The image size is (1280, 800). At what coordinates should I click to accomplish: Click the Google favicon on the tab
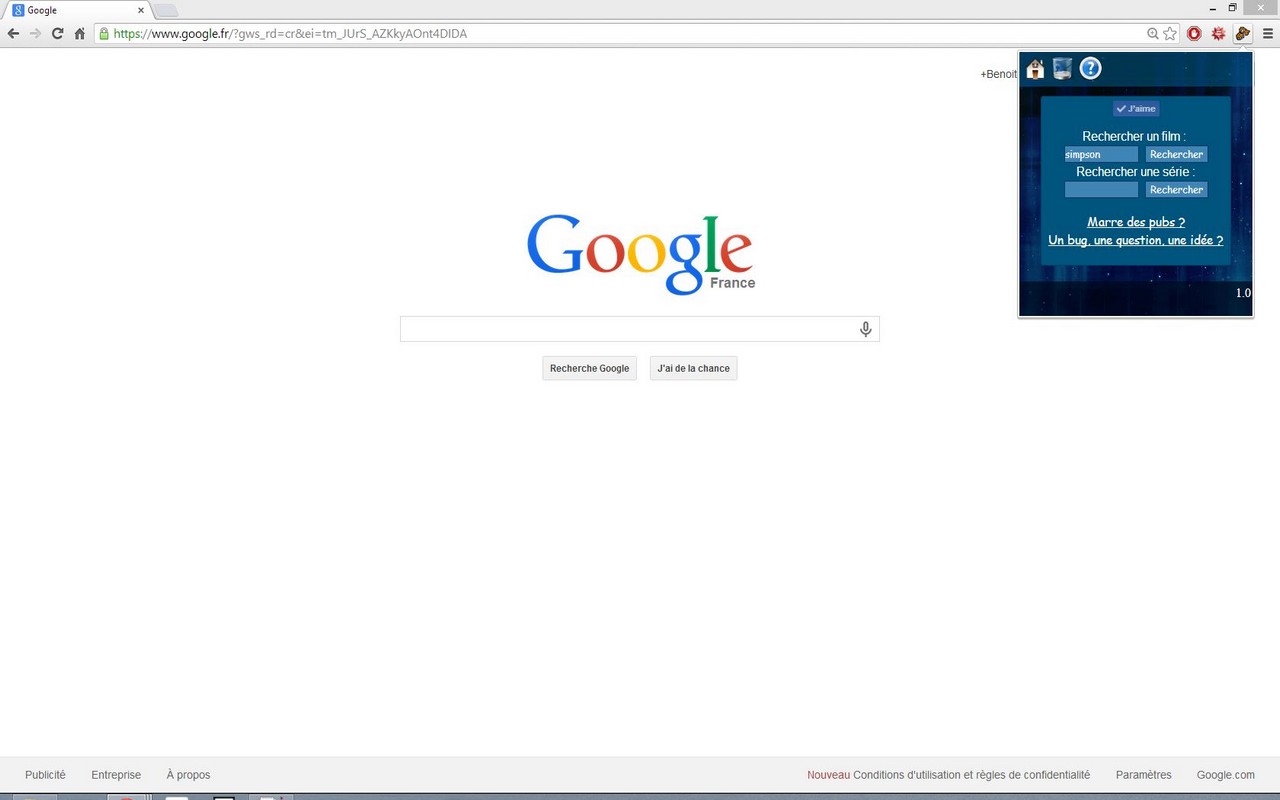18,10
